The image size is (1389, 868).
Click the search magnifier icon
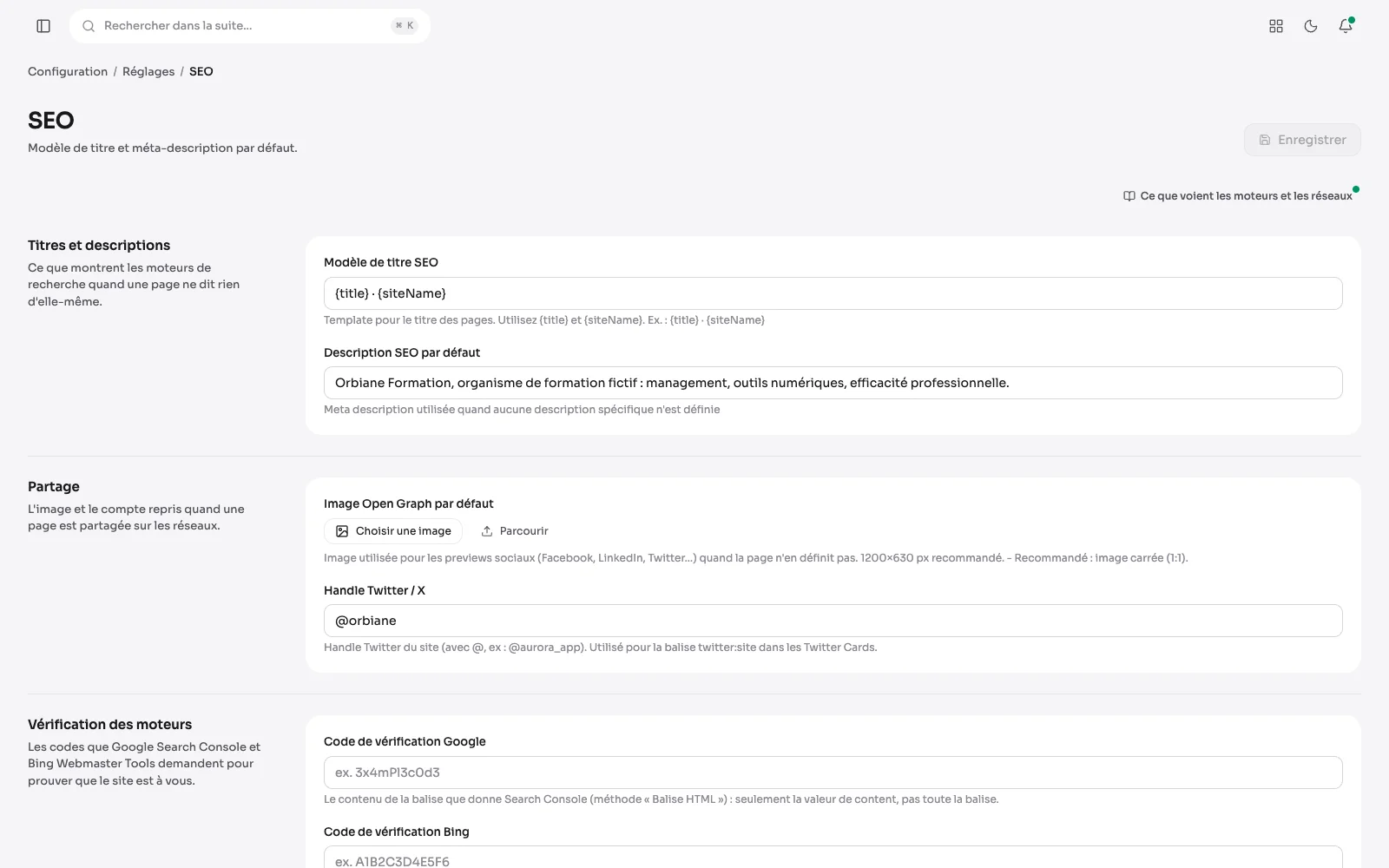(x=89, y=26)
